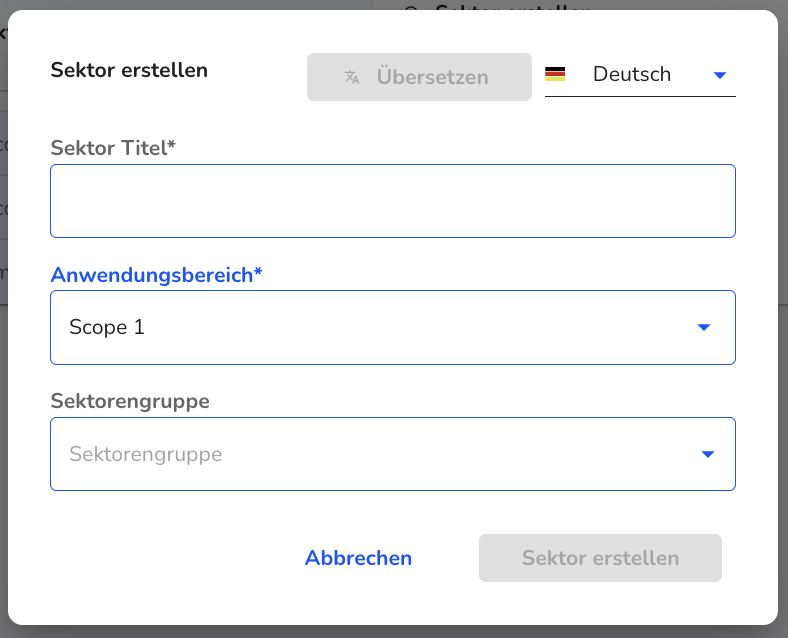Open the Anwendungsbereich Scope 1 dropdown

pyautogui.click(x=393, y=328)
